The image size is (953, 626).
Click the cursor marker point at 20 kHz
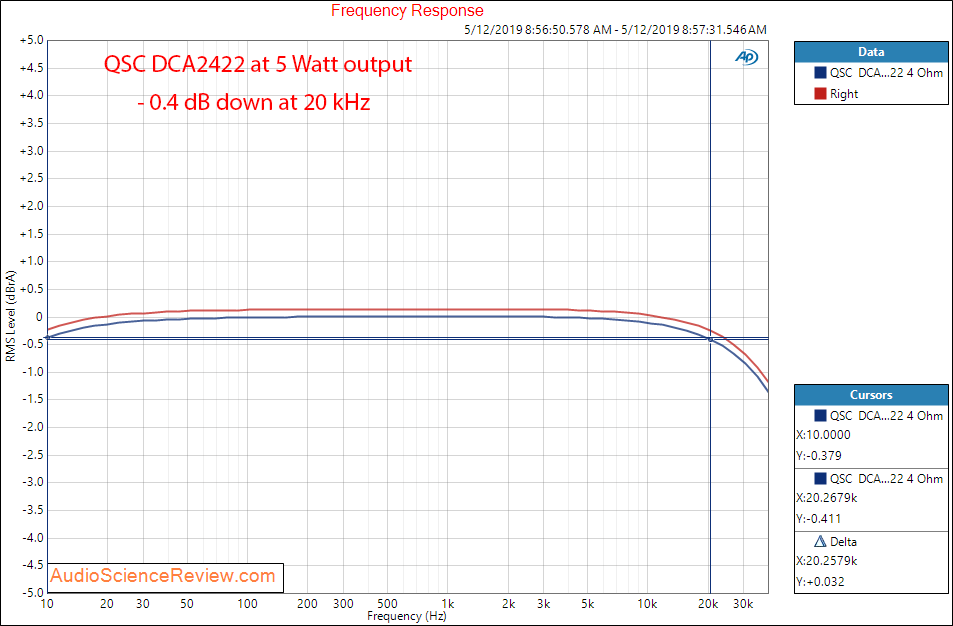[710, 340]
